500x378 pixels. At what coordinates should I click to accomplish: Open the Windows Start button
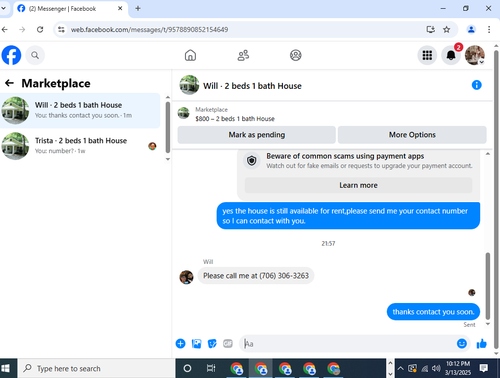click(6, 368)
